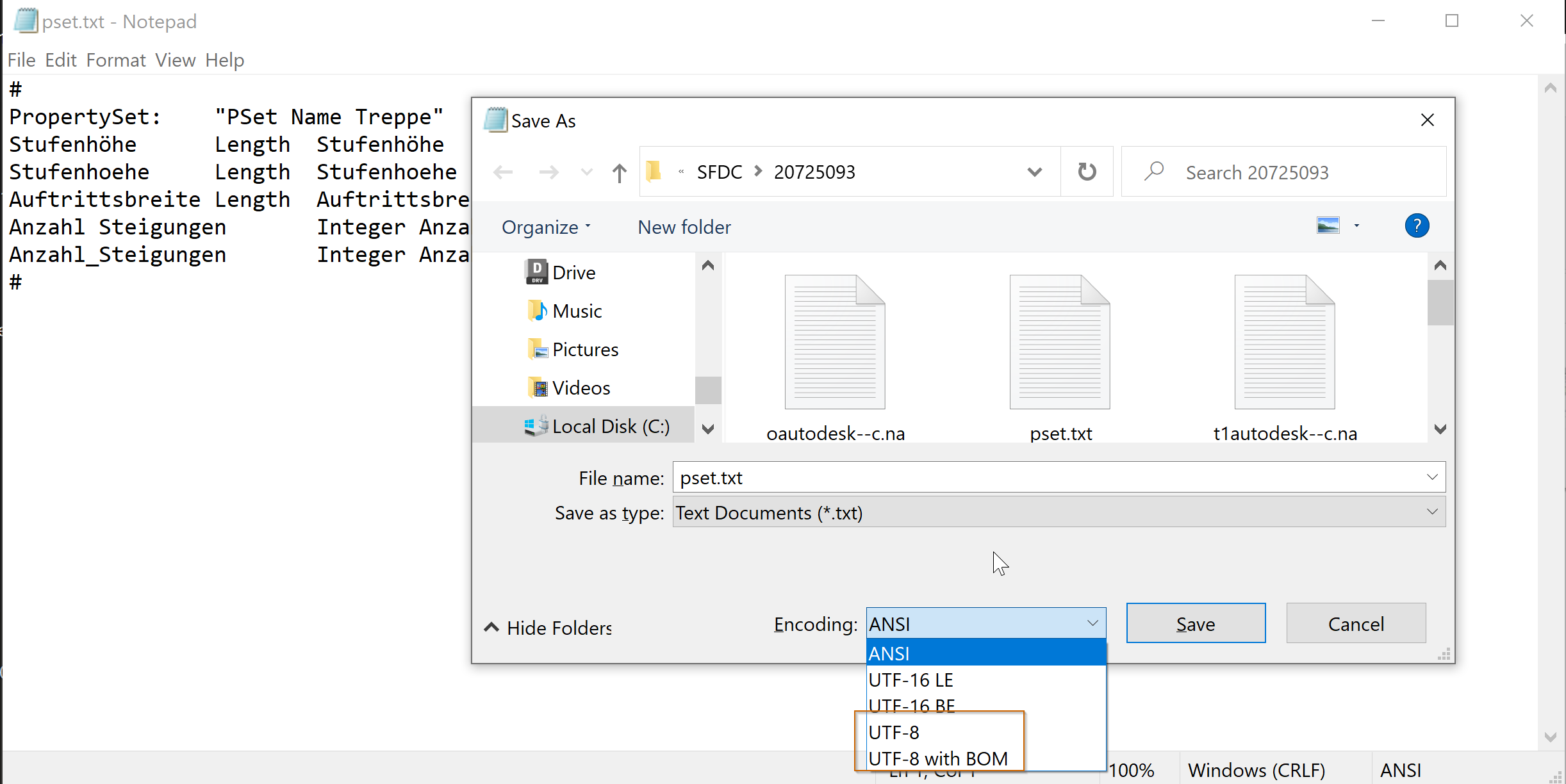Select the Videos folder in navigation pane
The image size is (1566, 784).
(581, 388)
